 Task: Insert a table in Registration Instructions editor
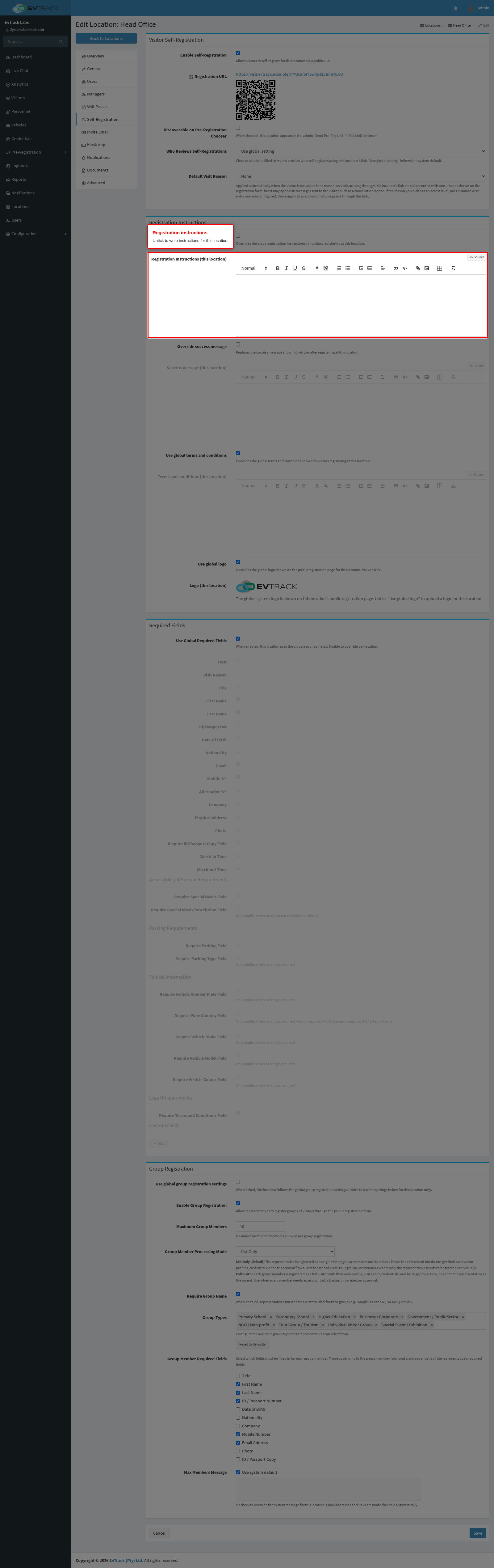coord(439,269)
